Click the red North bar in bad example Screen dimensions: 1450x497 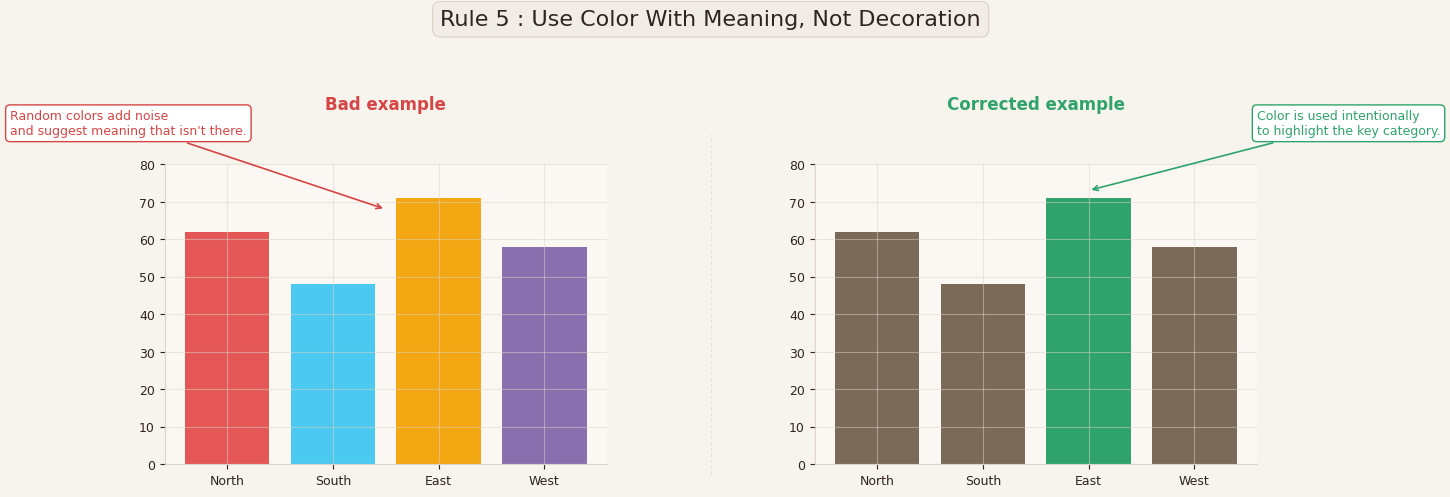[x=227, y=348]
